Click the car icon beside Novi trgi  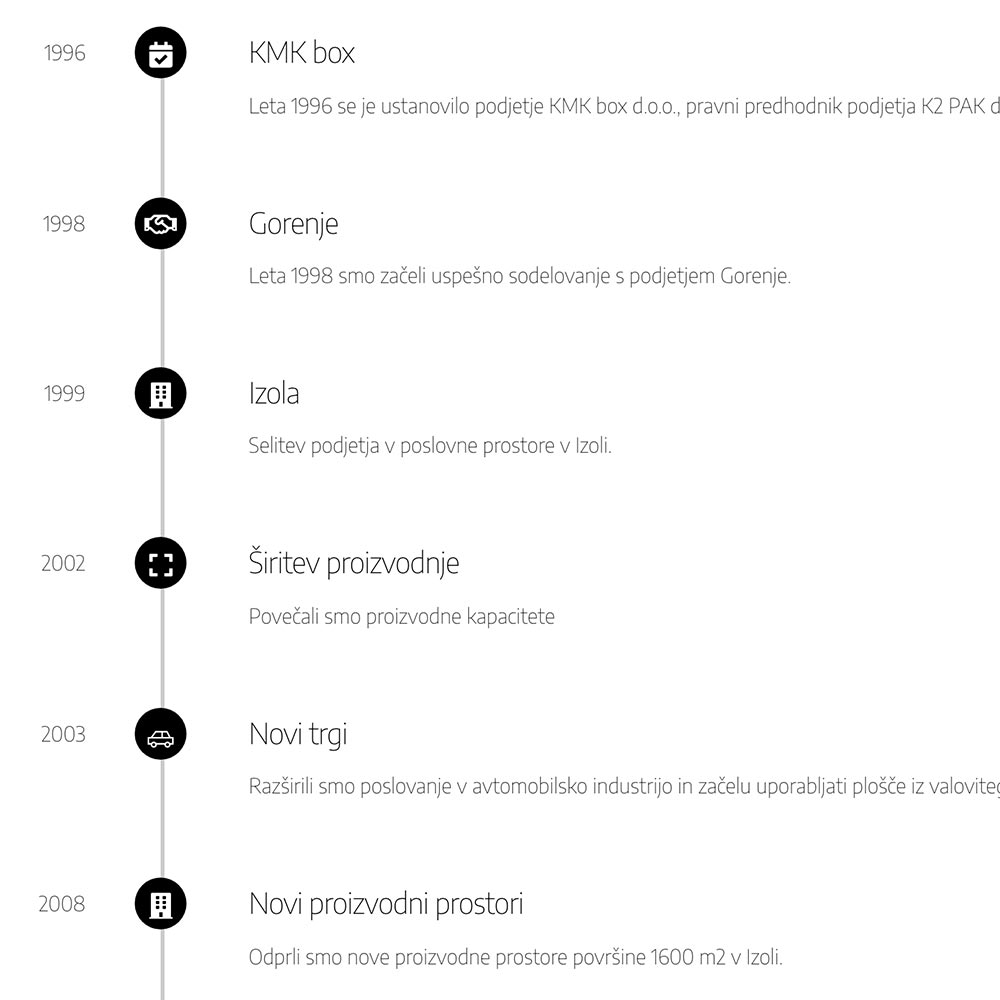[x=160, y=735]
